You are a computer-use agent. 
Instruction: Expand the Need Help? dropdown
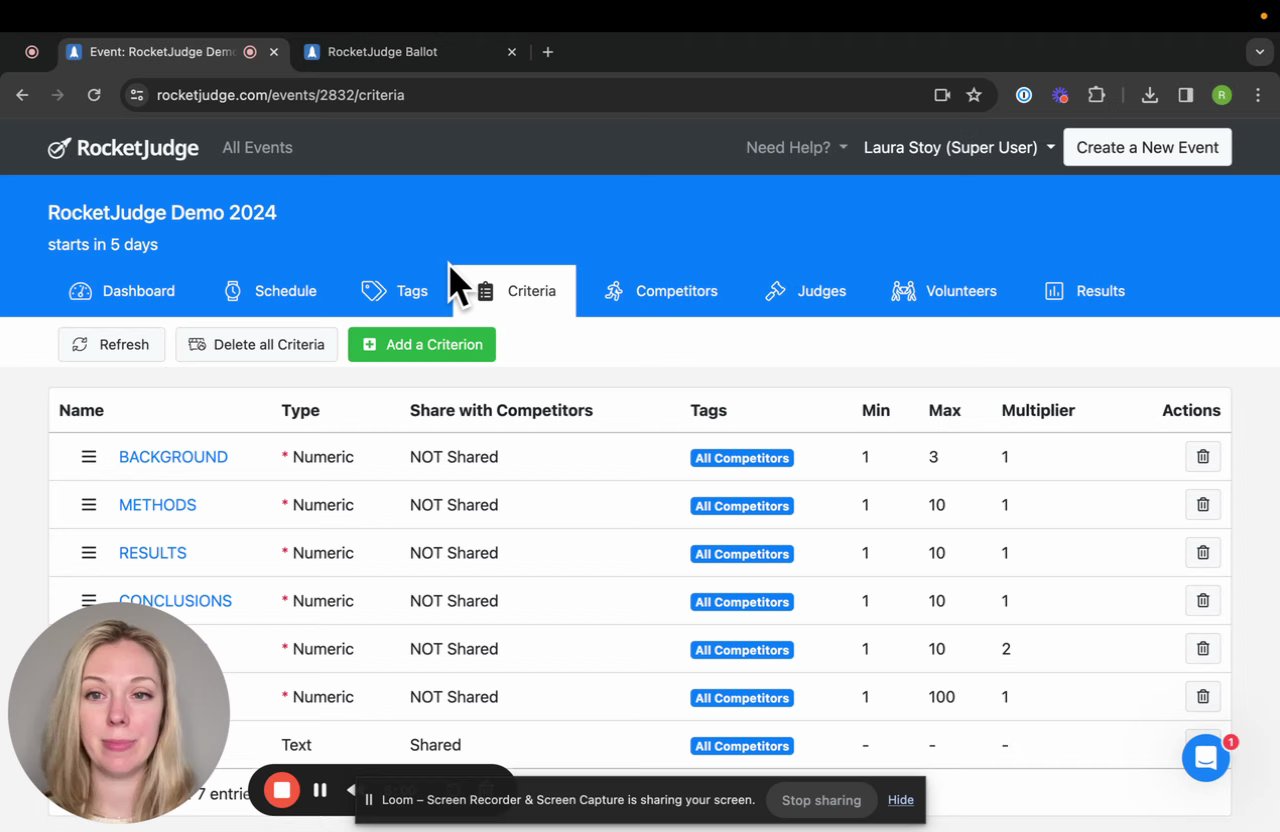tap(797, 148)
